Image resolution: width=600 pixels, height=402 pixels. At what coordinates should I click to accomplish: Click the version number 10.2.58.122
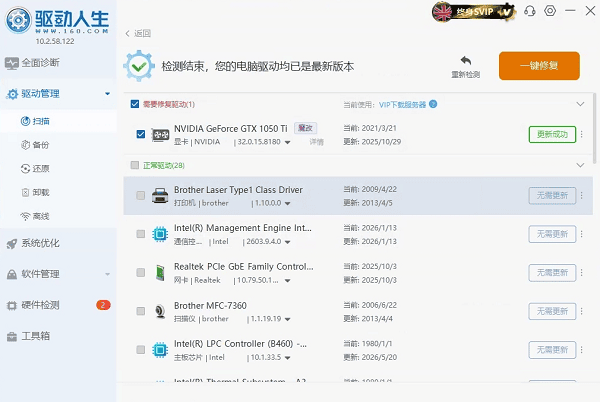55,41
